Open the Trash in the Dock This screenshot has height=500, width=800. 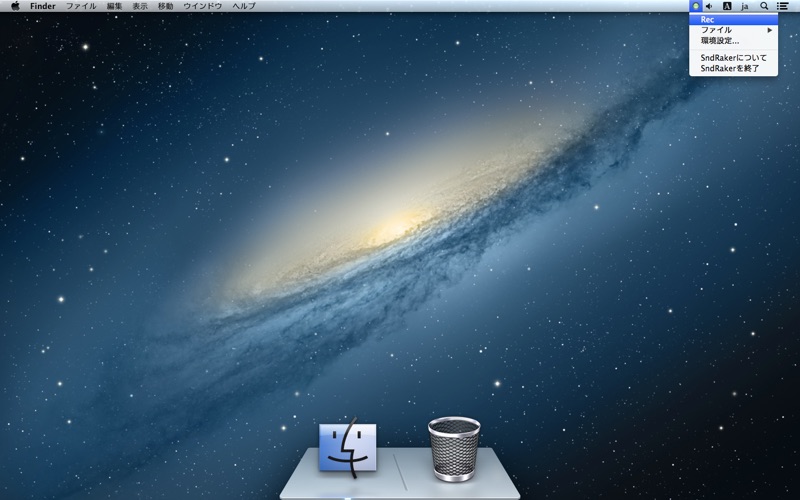click(x=454, y=449)
